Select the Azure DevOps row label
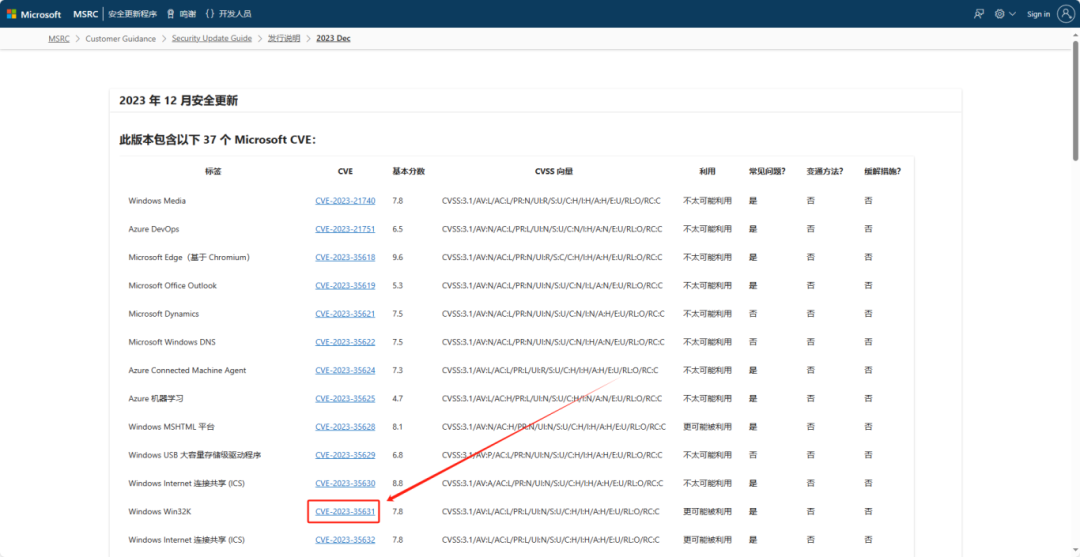Screen dimensions: 1080x557 (154, 229)
